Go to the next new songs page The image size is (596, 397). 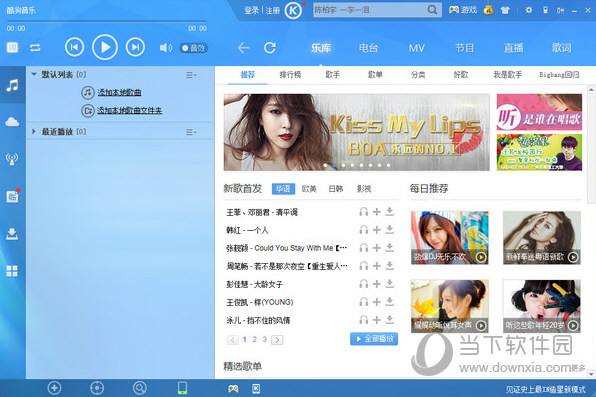click(x=277, y=340)
